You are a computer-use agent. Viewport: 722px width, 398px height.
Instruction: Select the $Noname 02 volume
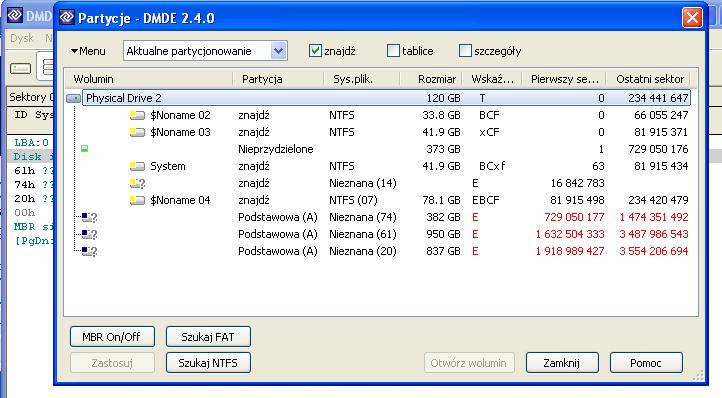(180, 115)
